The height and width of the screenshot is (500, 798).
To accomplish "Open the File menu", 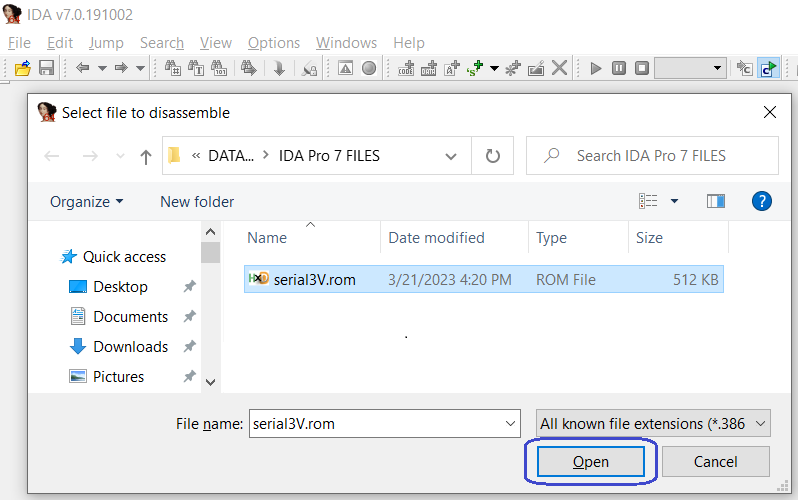I will (19, 43).
